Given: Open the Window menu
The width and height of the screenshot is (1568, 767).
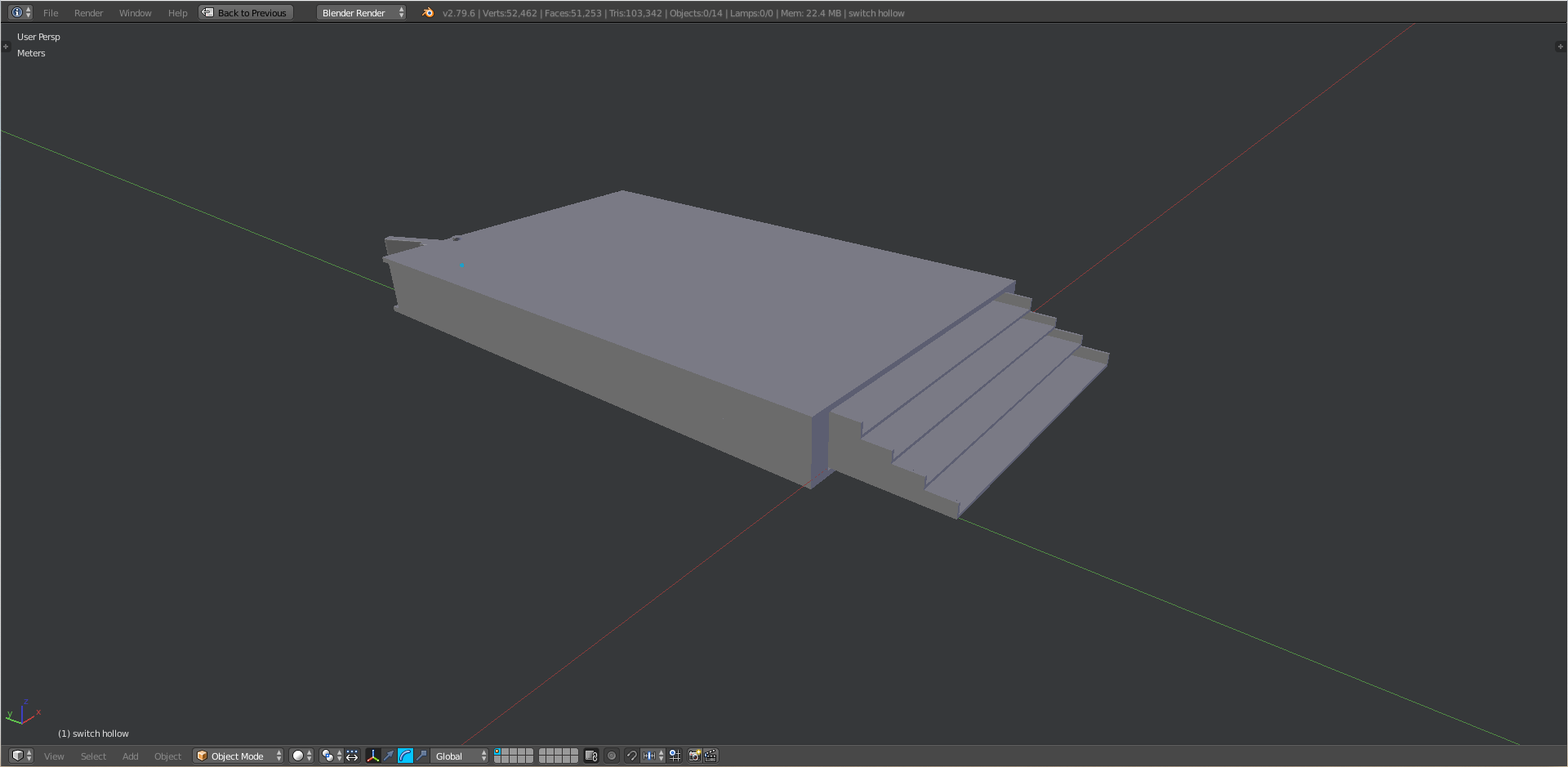Looking at the screenshot, I should (x=135, y=13).
